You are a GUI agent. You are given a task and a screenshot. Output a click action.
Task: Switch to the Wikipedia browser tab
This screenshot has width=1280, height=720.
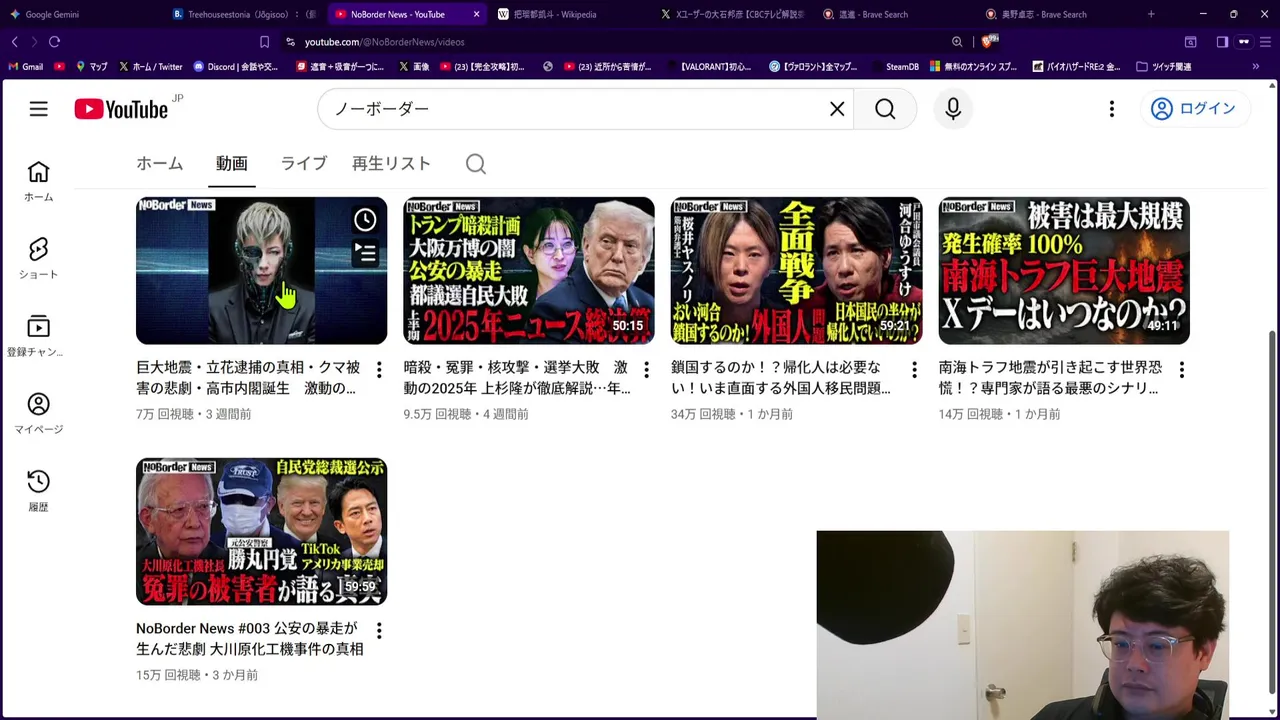tap(570, 14)
